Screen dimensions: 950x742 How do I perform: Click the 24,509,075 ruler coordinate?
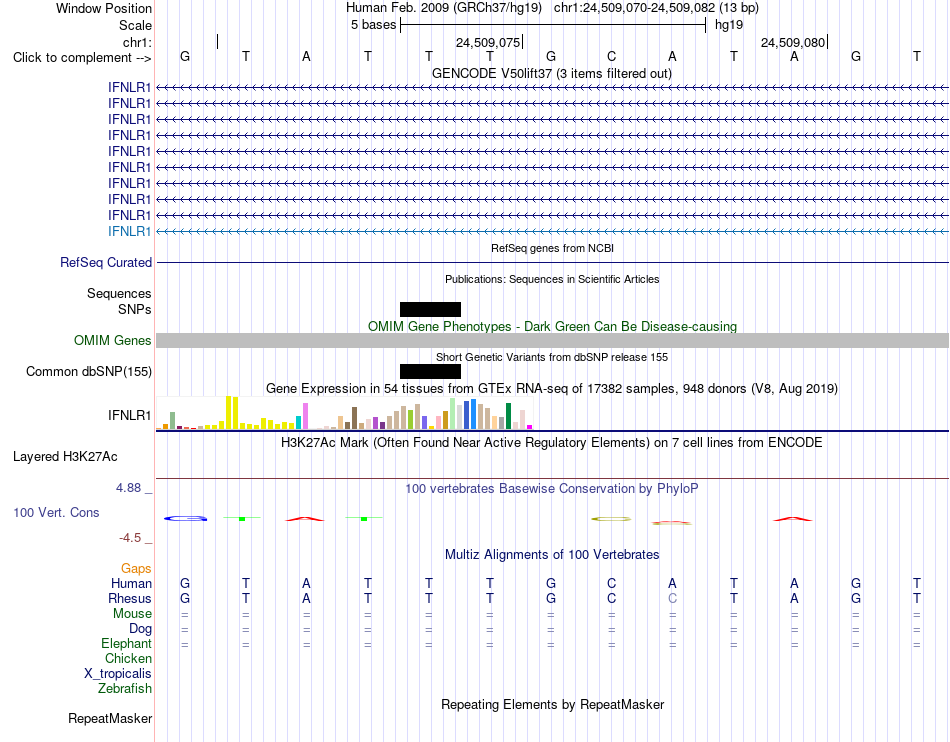coord(488,42)
